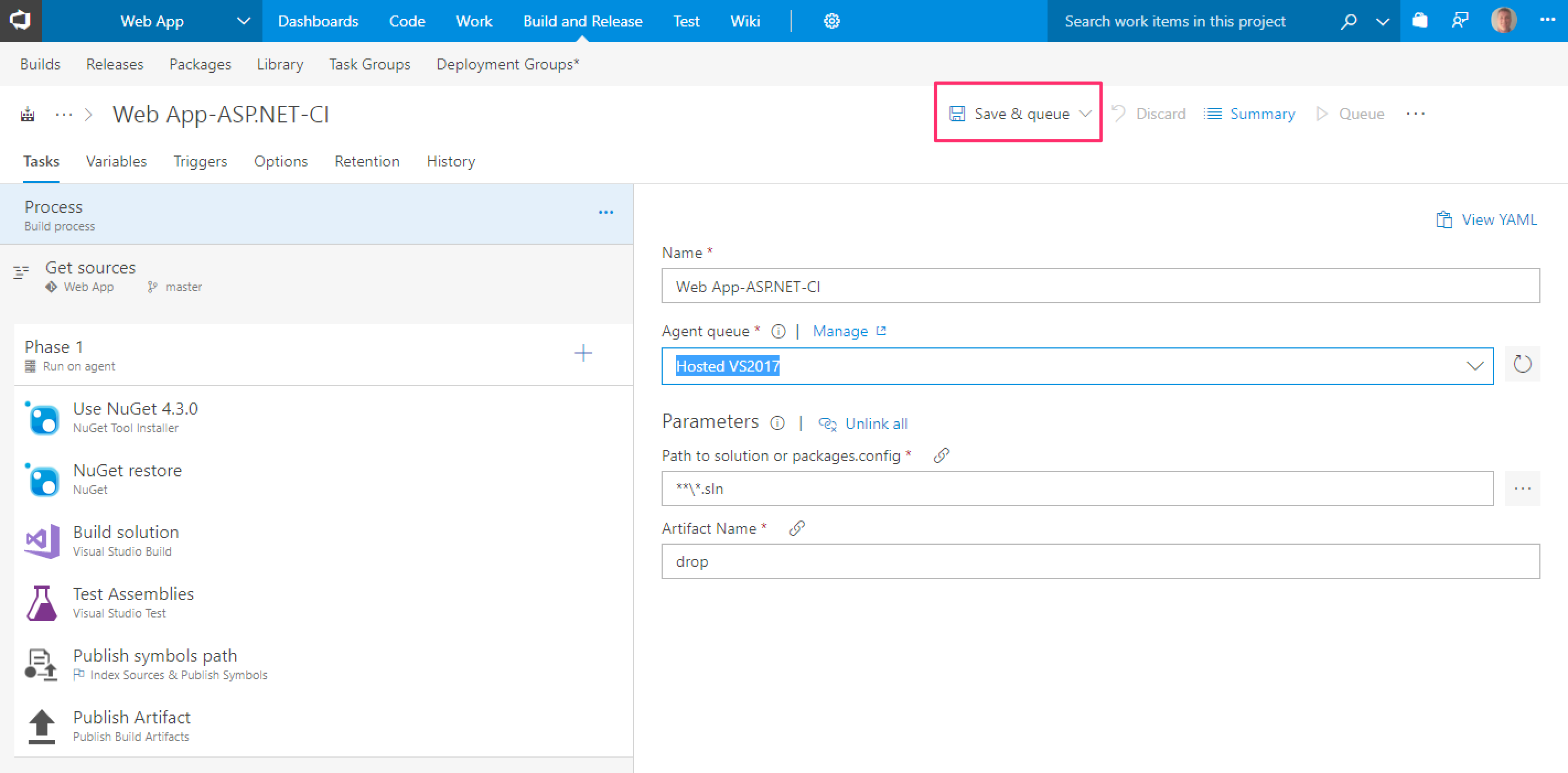Open the Process ellipsis menu
The image size is (1568, 773).
605,212
